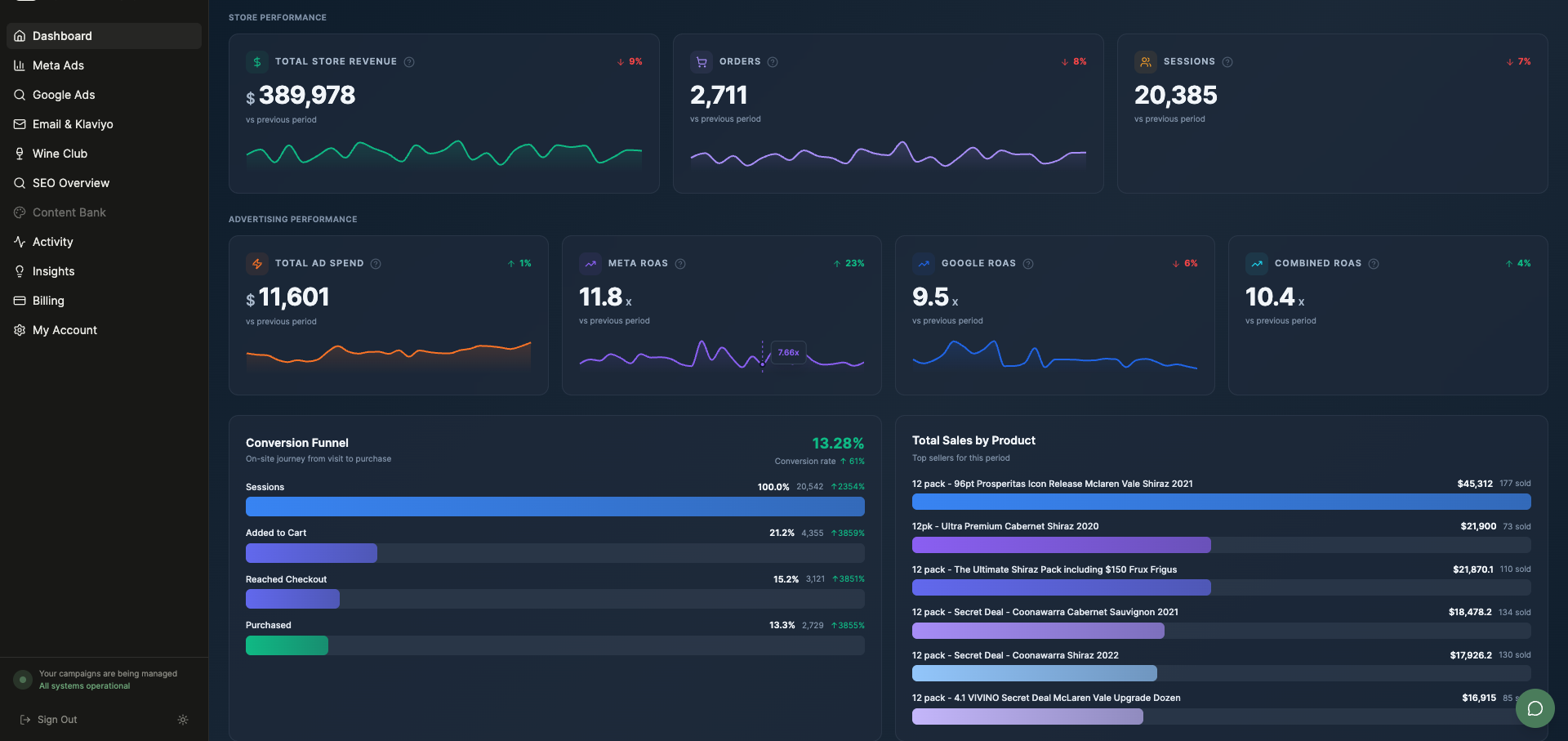Click the Google ROAS blue line chart
1568x741 pixels.
[x=1055, y=355]
